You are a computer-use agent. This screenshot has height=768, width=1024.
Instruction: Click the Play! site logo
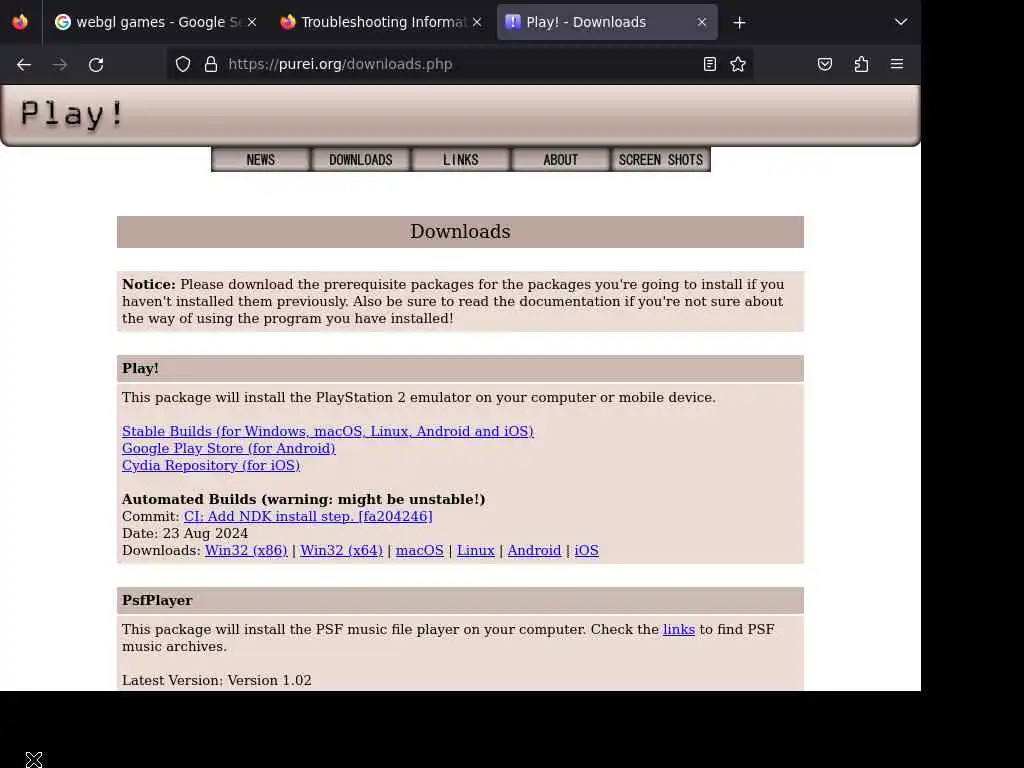tap(71, 114)
